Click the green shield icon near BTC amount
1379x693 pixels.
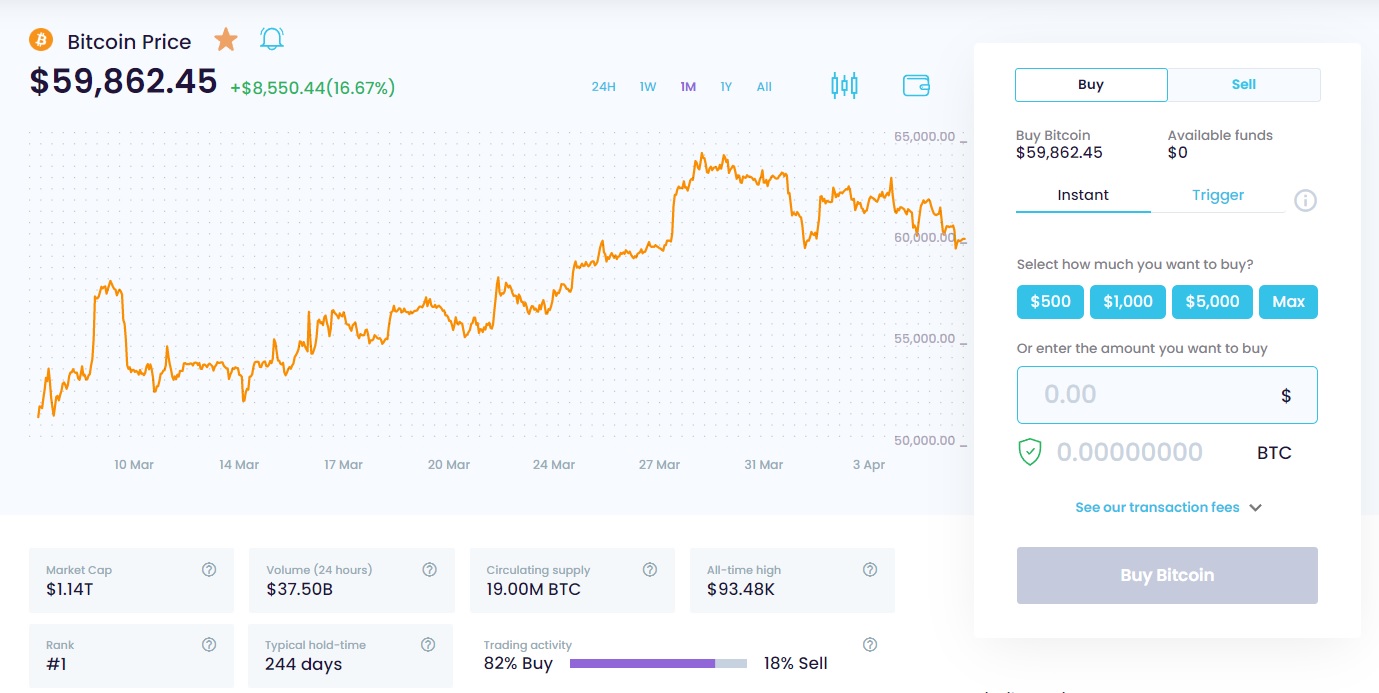pos(1030,452)
